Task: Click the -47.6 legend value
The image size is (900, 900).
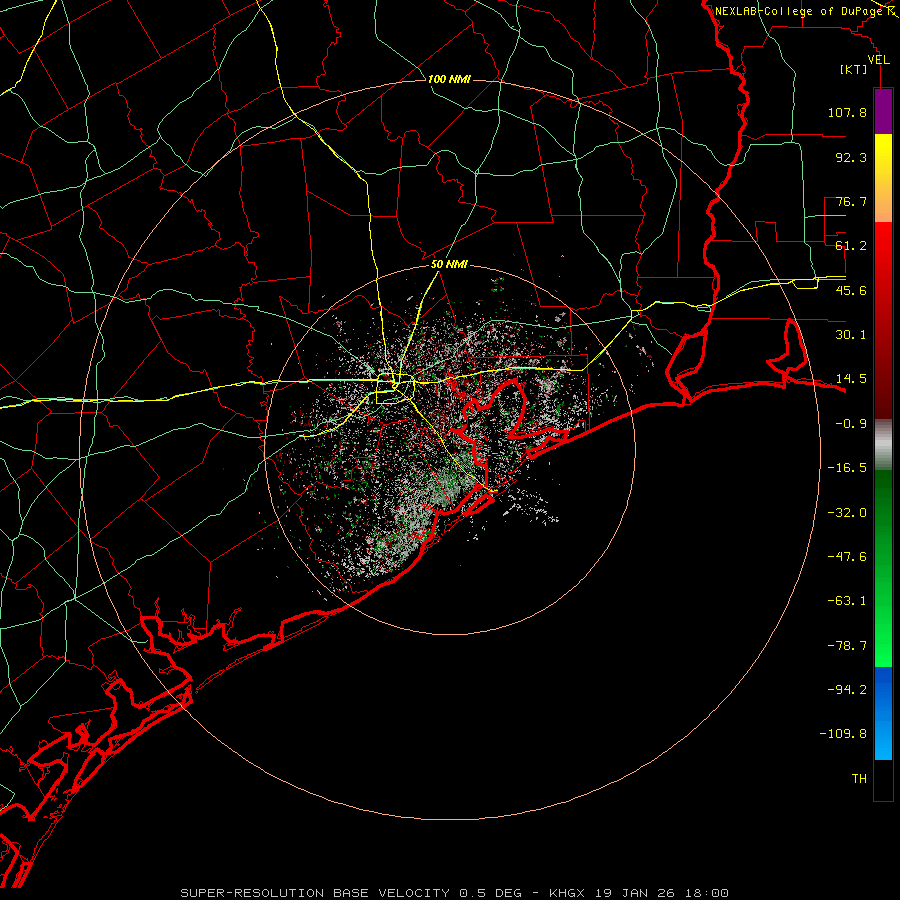Action: point(847,557)
